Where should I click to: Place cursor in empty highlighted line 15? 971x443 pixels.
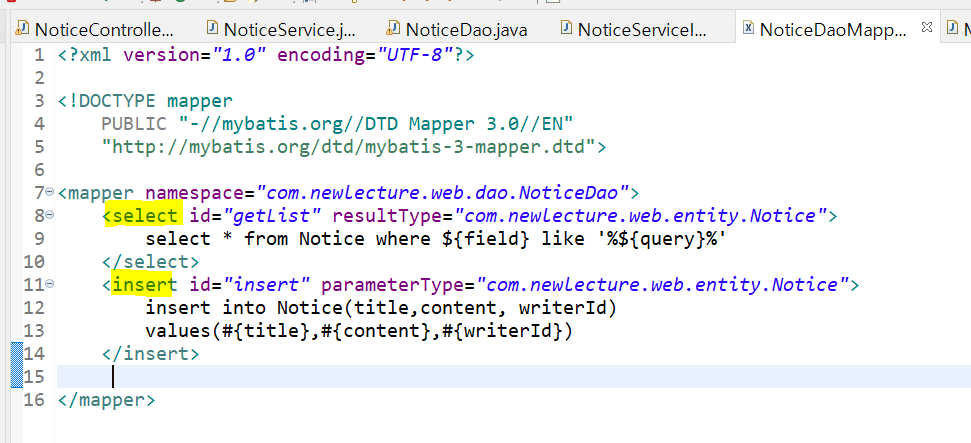click(514, 376)
